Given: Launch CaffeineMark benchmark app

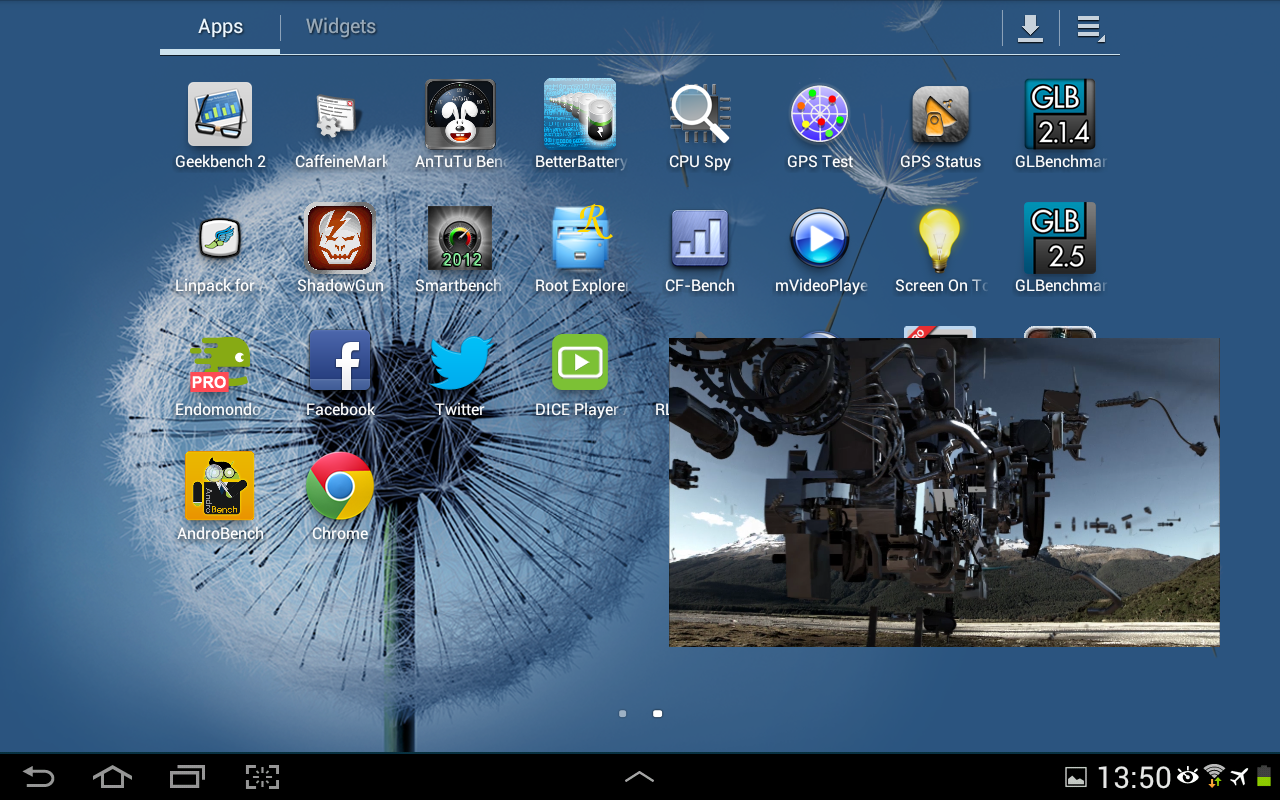Looking at the screenshot, I should (x=340, y=125).
